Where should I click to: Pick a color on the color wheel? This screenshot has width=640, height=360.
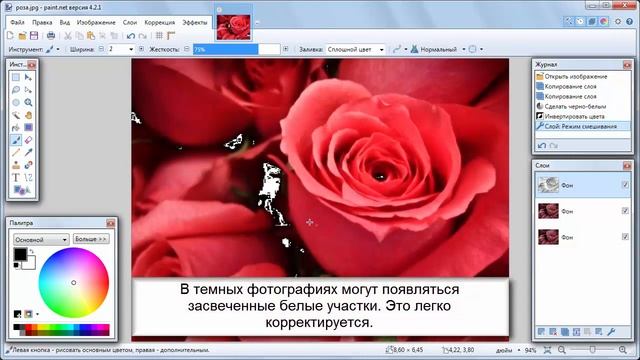tap(73, 282)
